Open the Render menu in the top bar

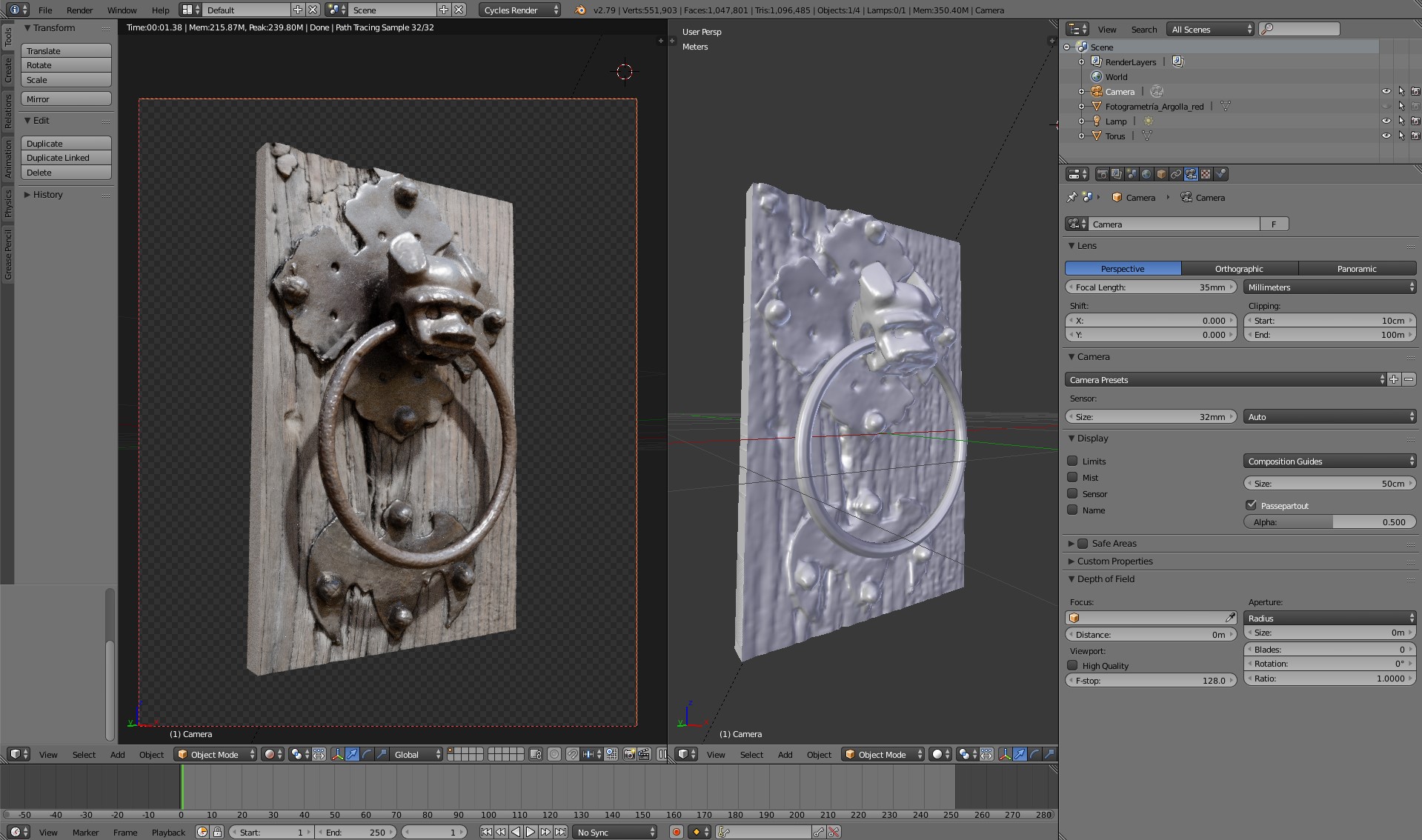point(79,10)
